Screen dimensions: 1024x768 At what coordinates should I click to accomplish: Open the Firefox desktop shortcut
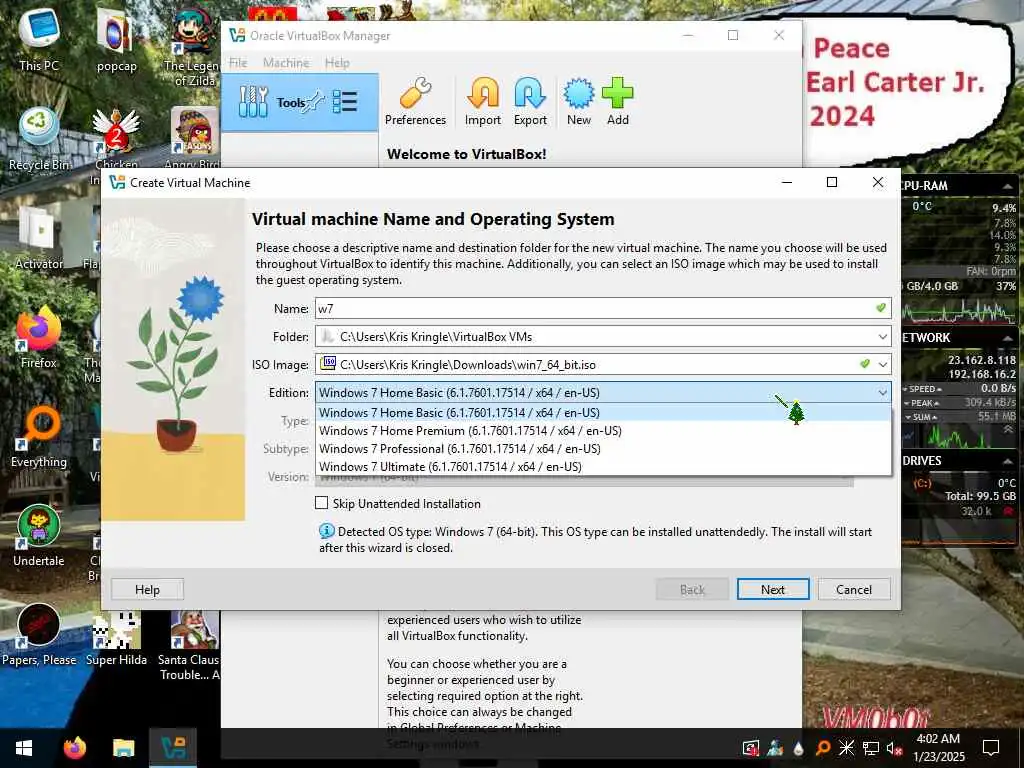(39, 338)
